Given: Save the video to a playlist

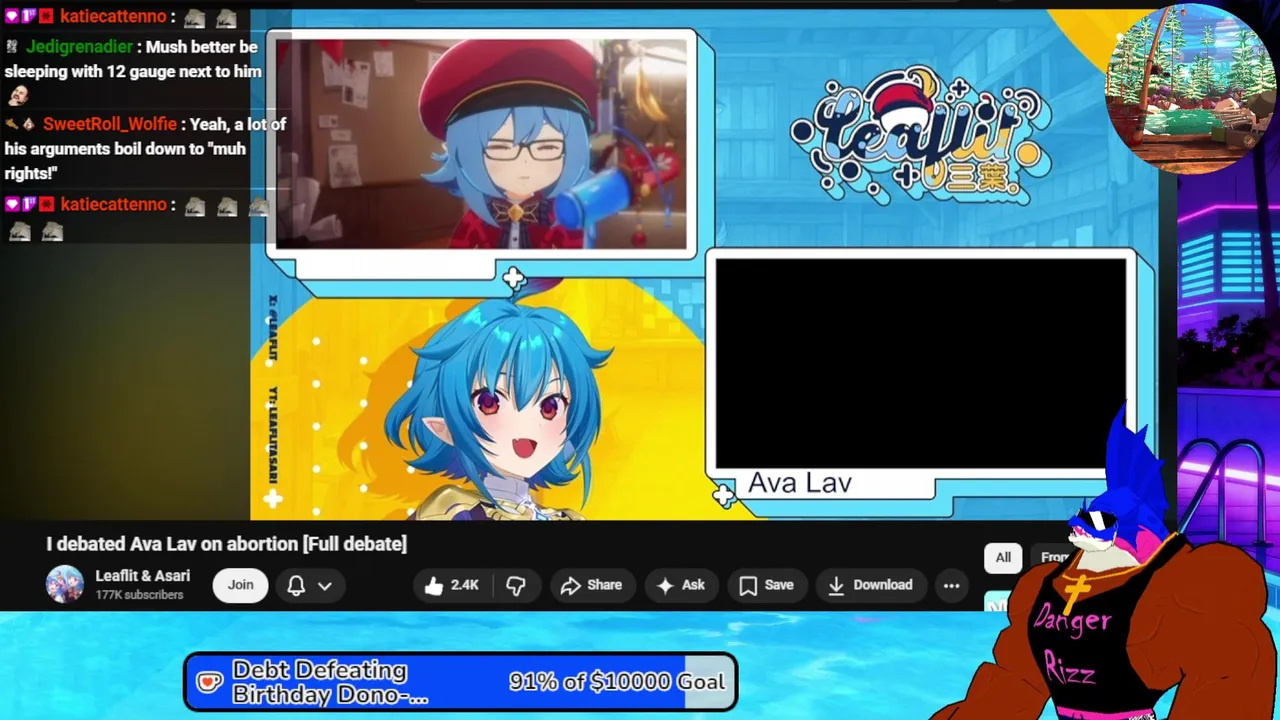Looking at the screenshot, I should coord(766,586).
